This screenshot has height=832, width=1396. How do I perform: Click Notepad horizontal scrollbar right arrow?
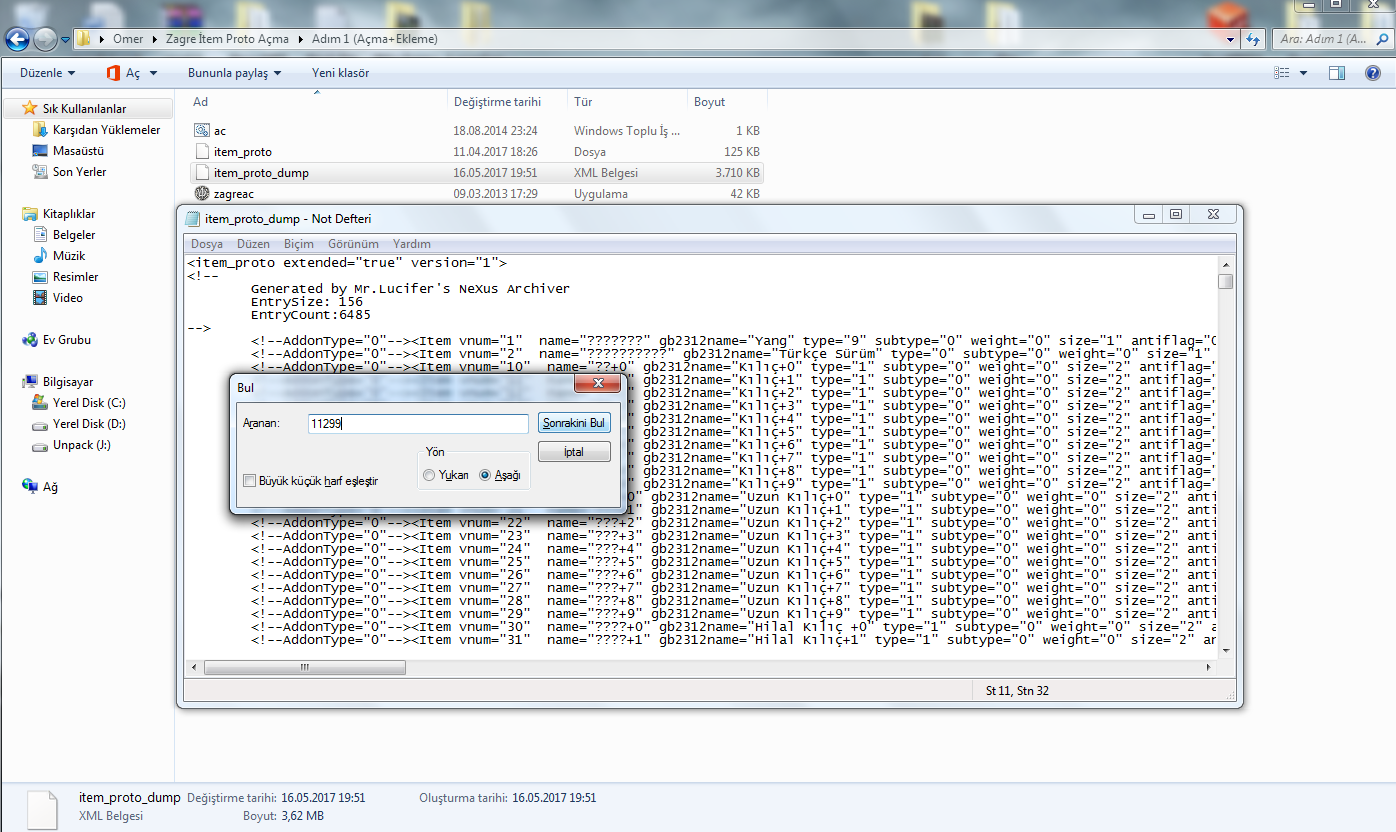[1208, 667]
